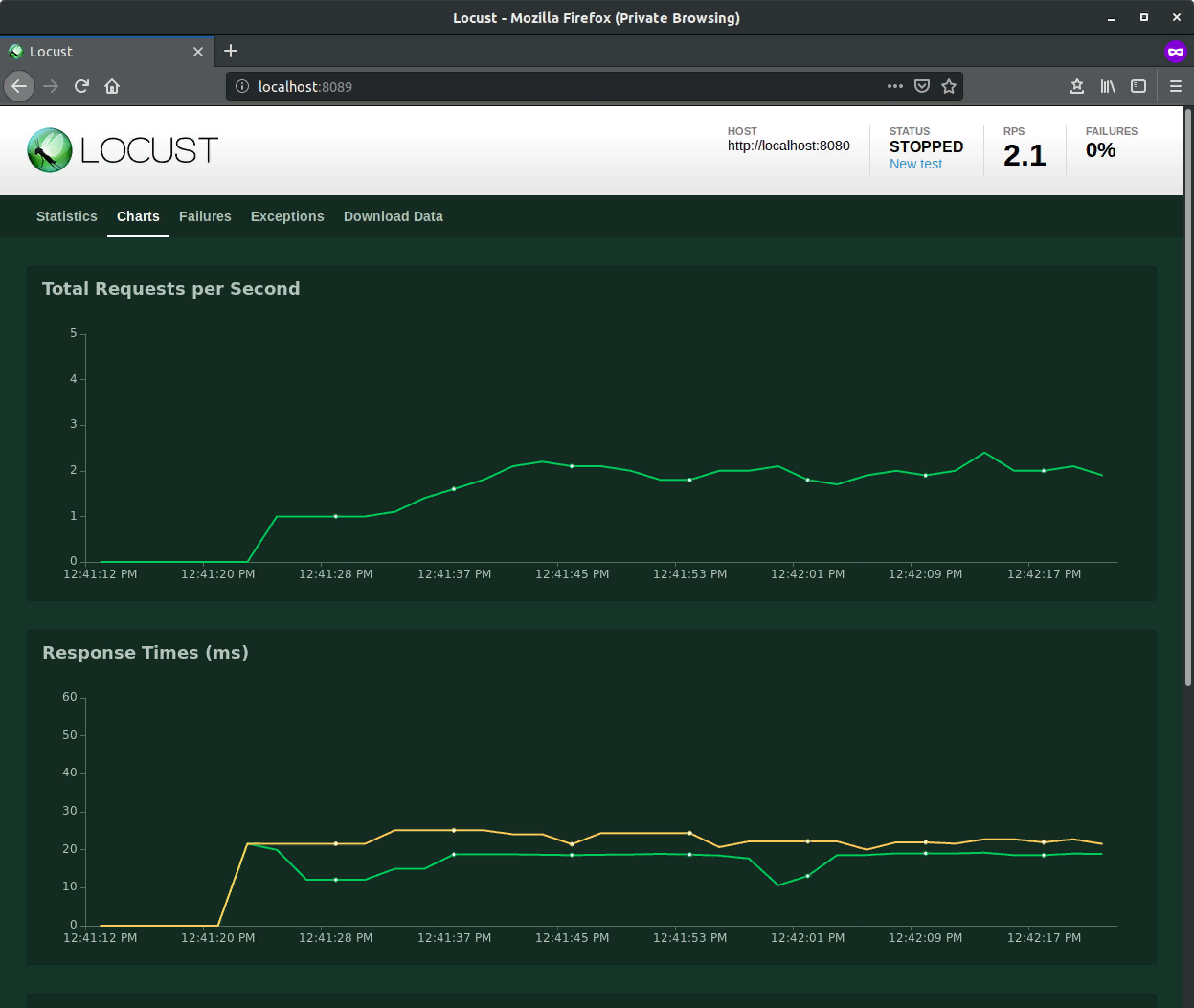
Task: Open page actions three-dot menu
Action: [895, 86]
